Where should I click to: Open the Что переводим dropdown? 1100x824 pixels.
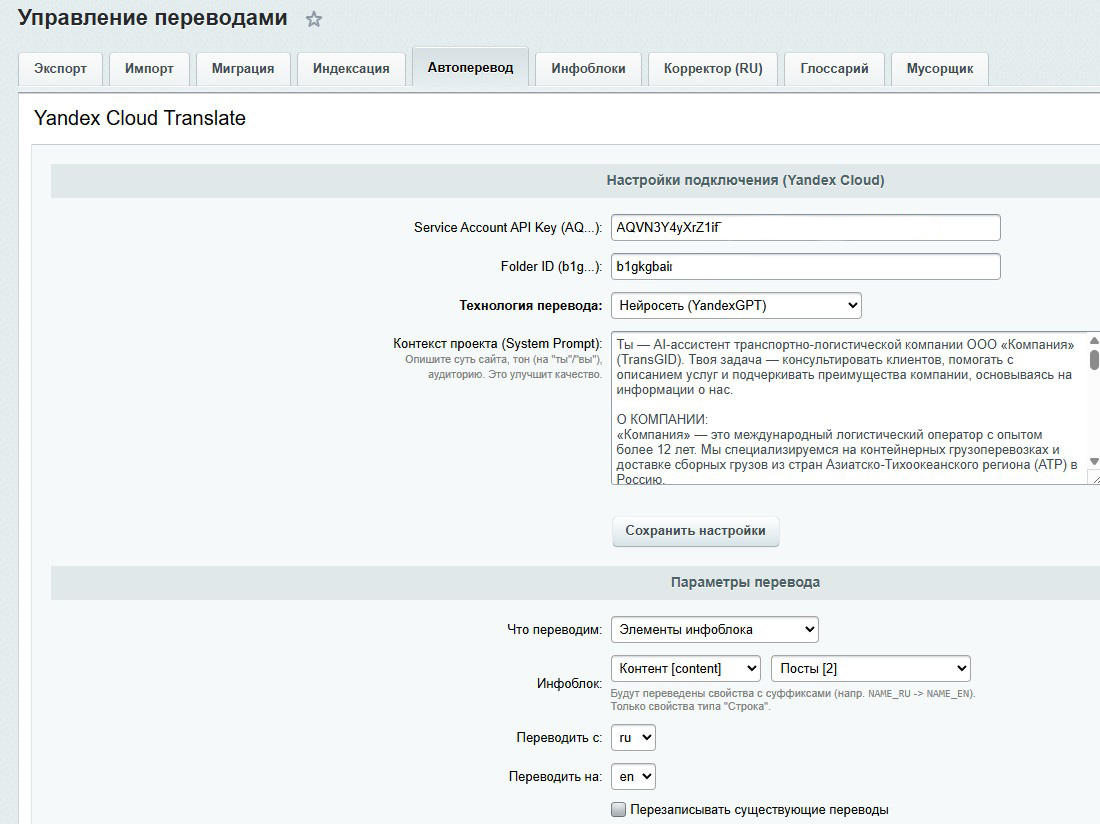[x=714, y=629]
